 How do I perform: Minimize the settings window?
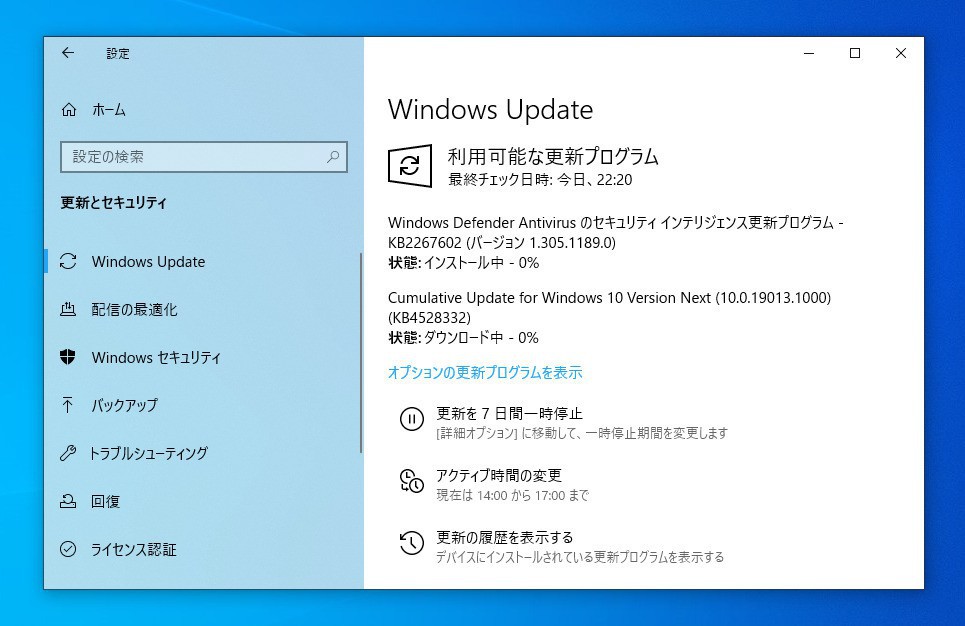point(809,54)
